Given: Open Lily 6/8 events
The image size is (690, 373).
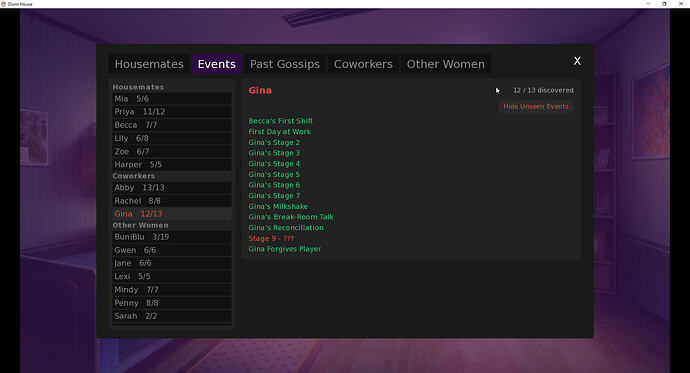Looking at the screenshot, I should [172, 138].
